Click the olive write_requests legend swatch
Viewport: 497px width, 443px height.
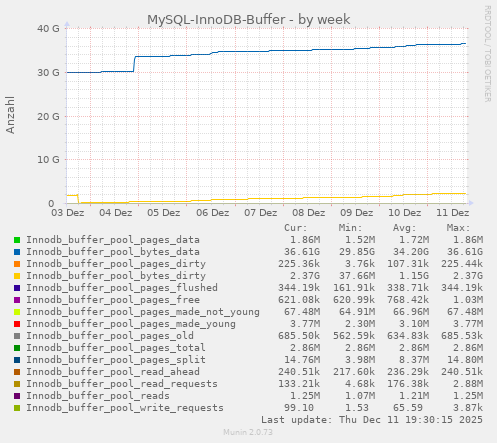(17, 408)
